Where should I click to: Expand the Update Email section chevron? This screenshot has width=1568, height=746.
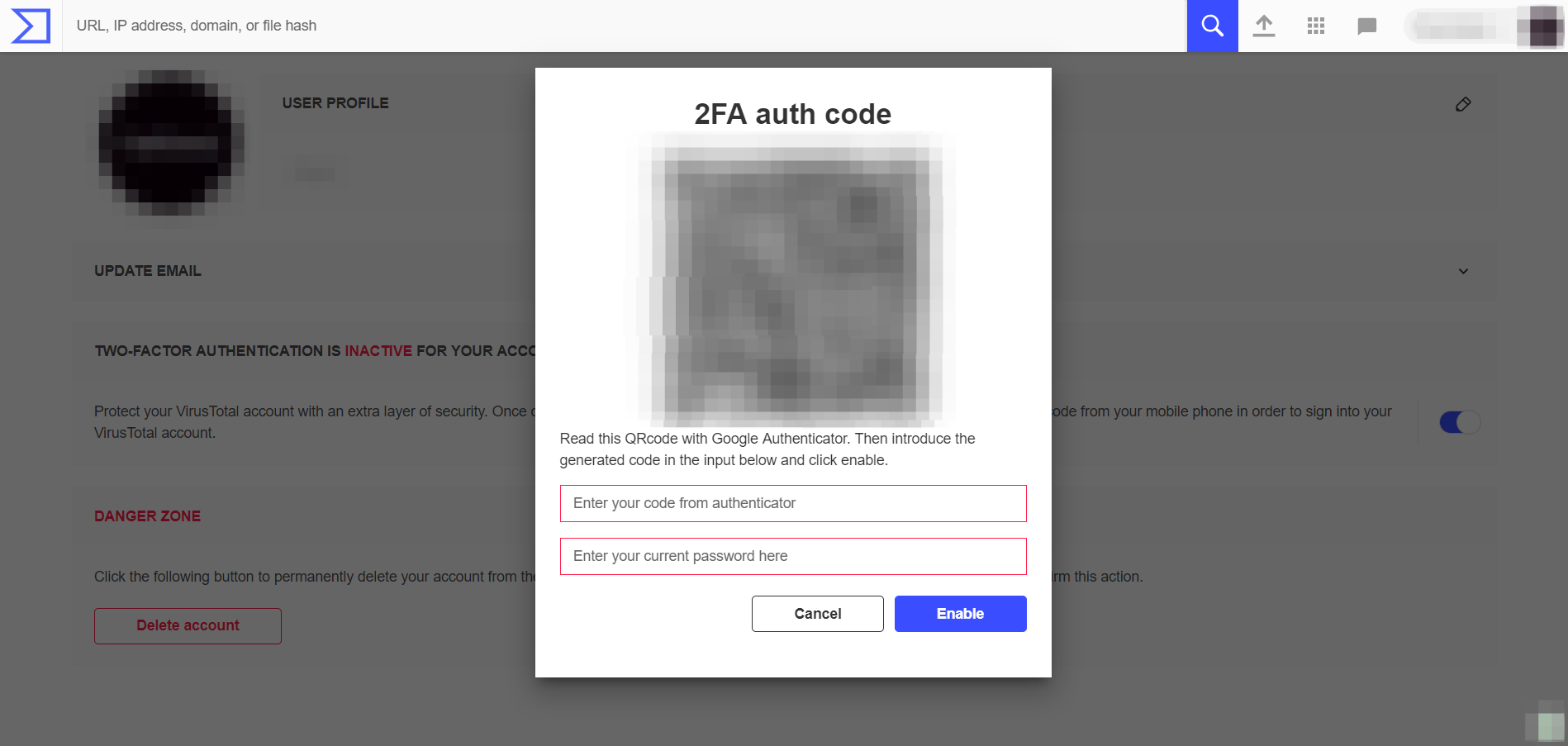click(x=1463, y=271)
